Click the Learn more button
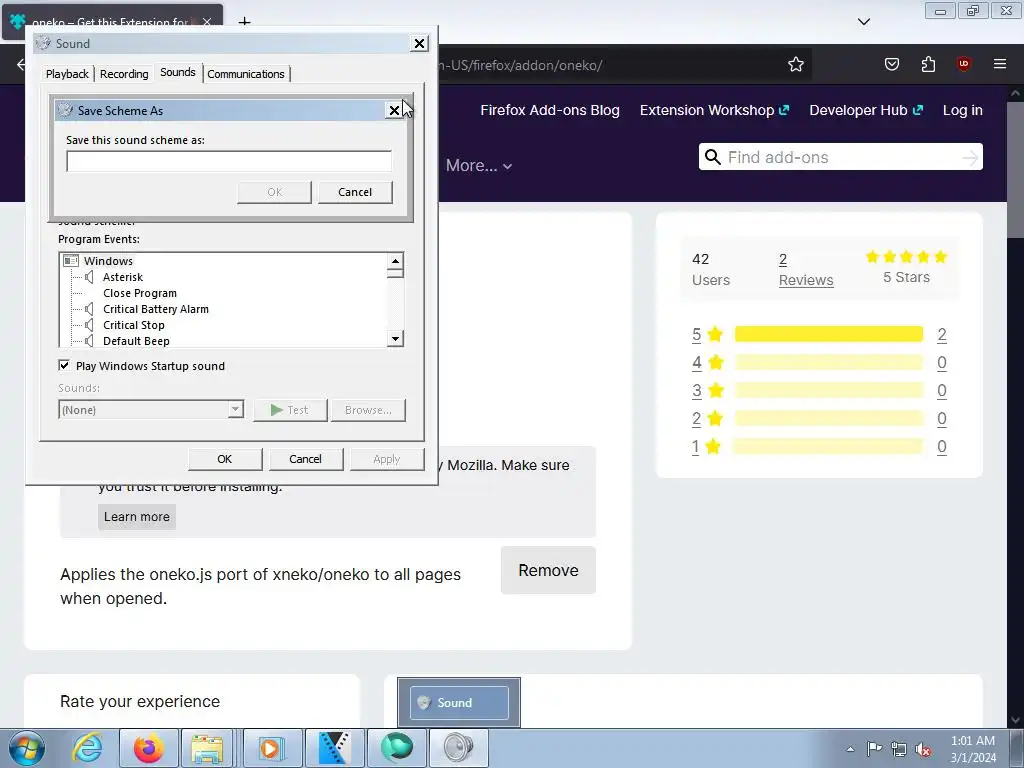Screen dimensions: 1024x768 point(136,517)
